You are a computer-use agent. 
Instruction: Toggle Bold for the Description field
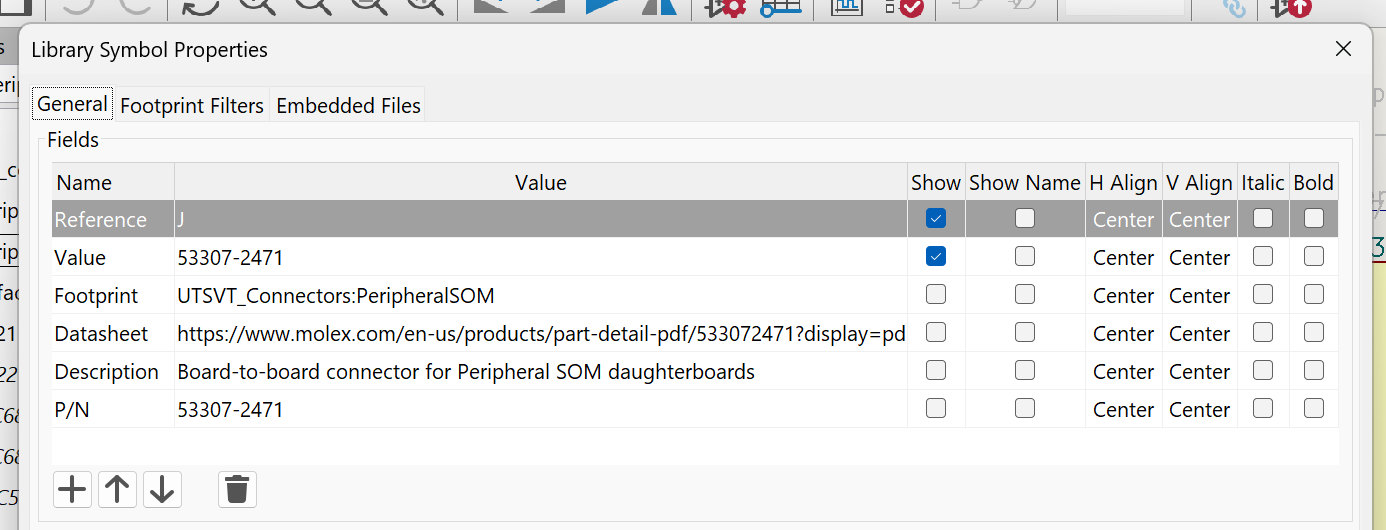[x=1313, y=370]
